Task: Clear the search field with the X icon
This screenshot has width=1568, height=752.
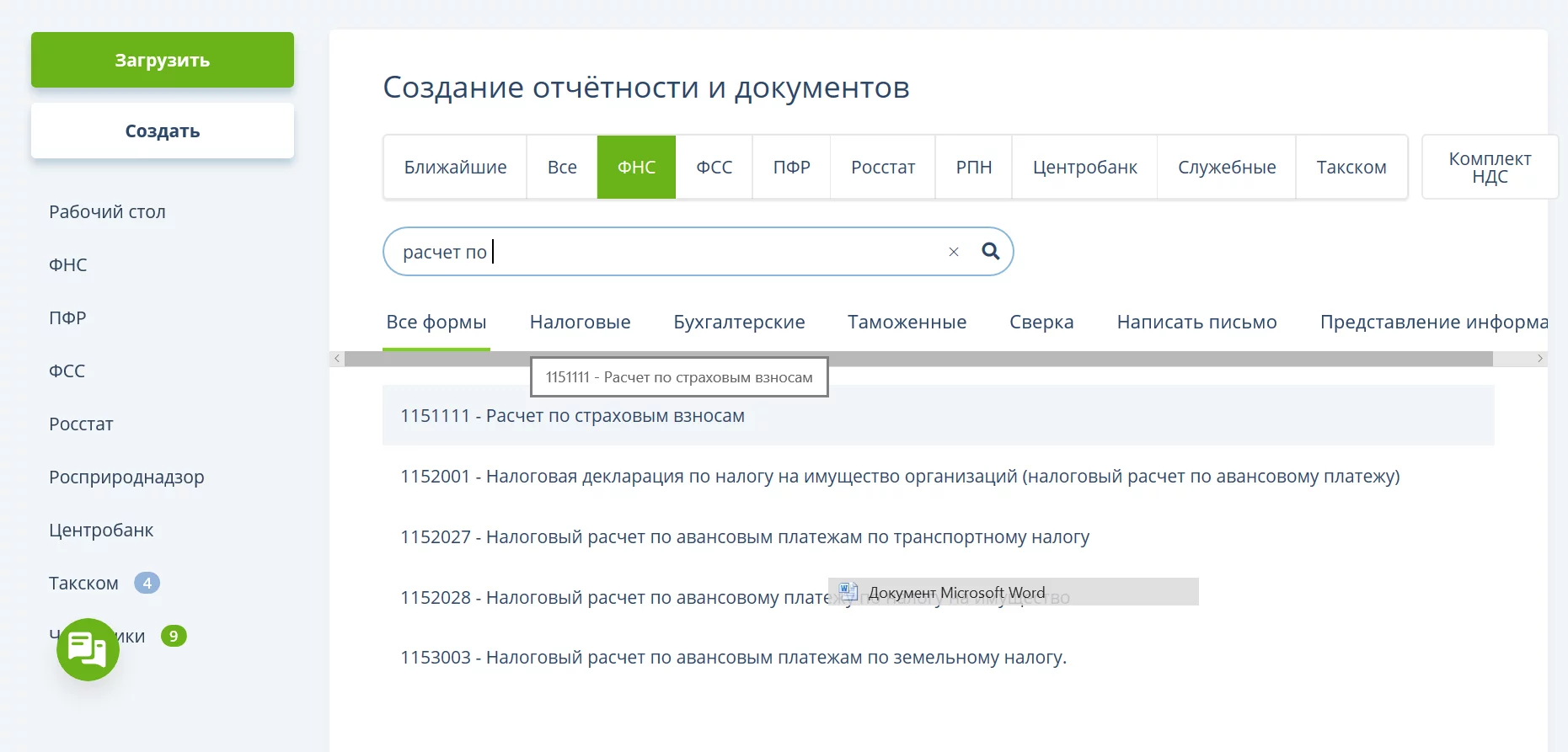Action: (954, 252)
